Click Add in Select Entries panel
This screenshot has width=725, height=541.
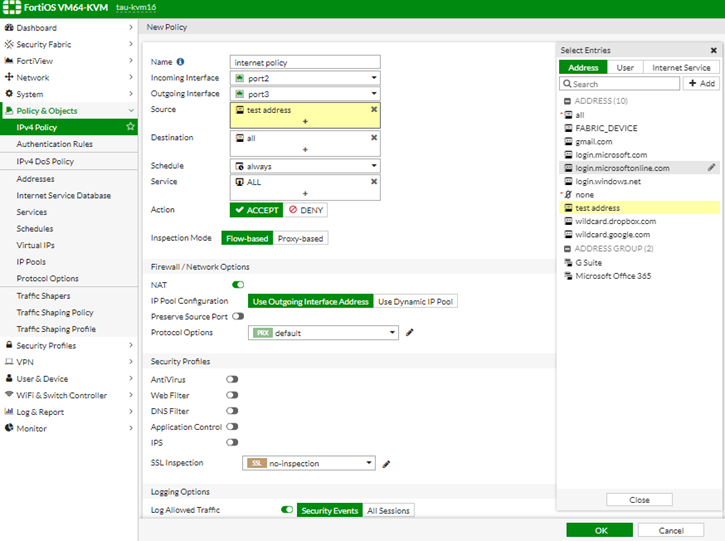[x=701, y=84]
